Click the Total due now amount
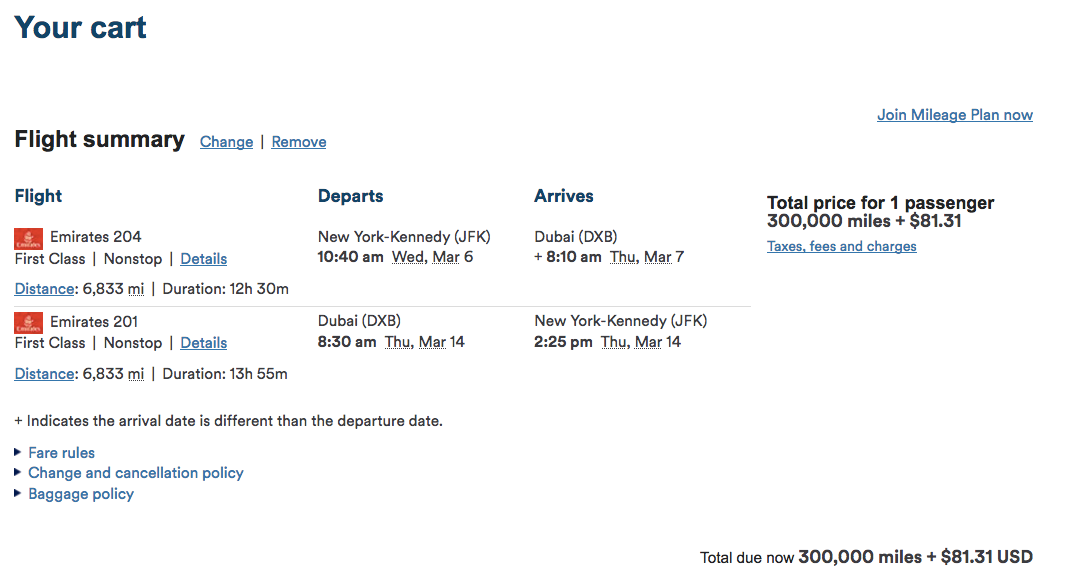Image resolution: width=1065 pixels, height=580 pixels. [915, 557]
